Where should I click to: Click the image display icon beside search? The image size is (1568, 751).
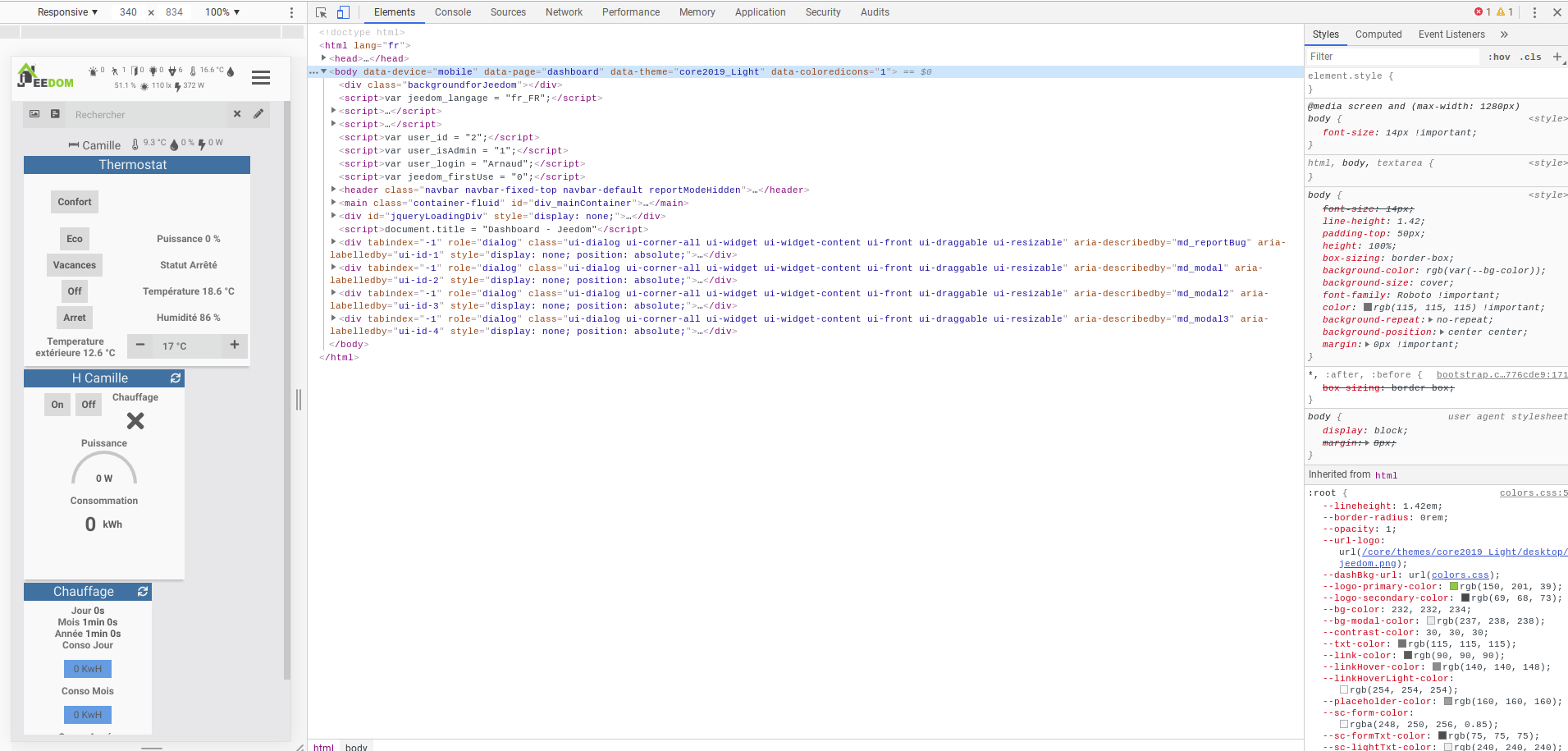point(34,114)
